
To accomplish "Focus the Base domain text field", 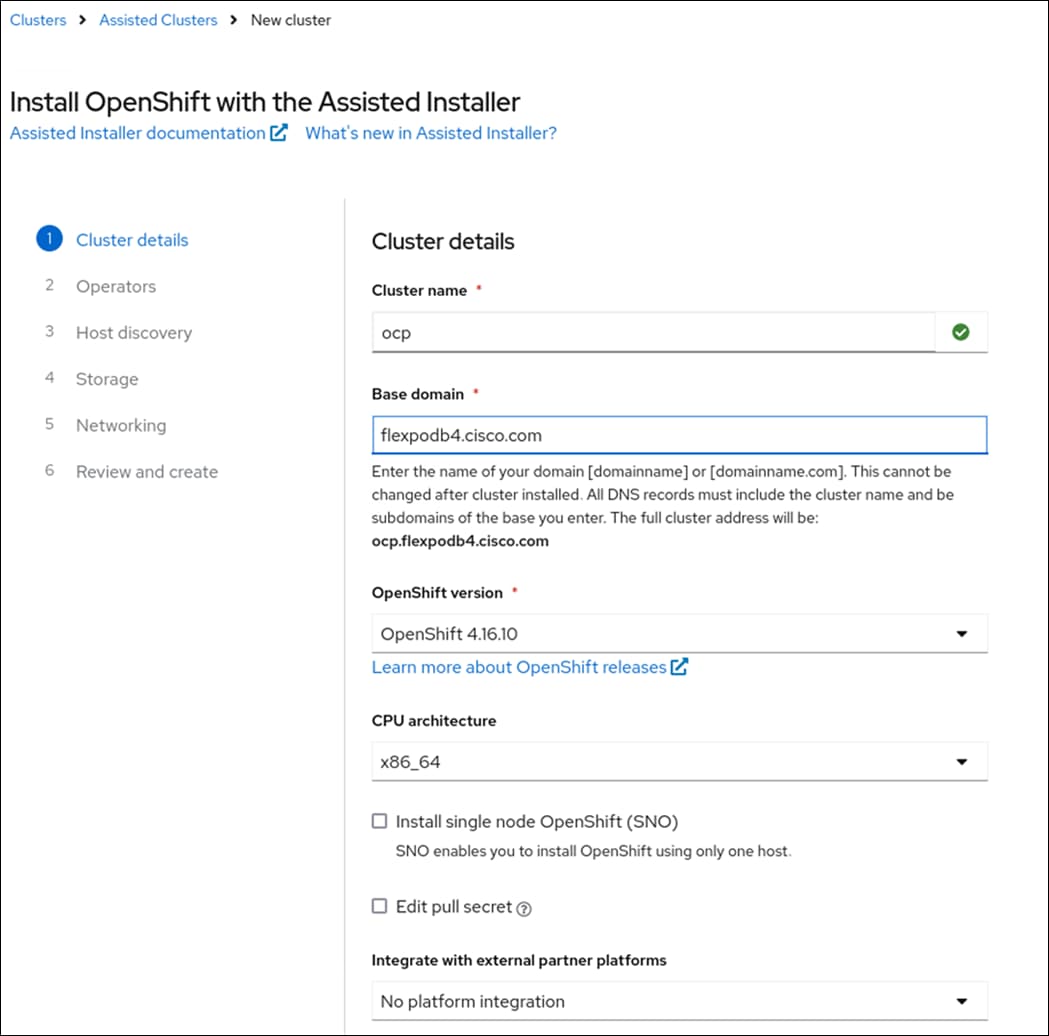I will tap(679, 436).
